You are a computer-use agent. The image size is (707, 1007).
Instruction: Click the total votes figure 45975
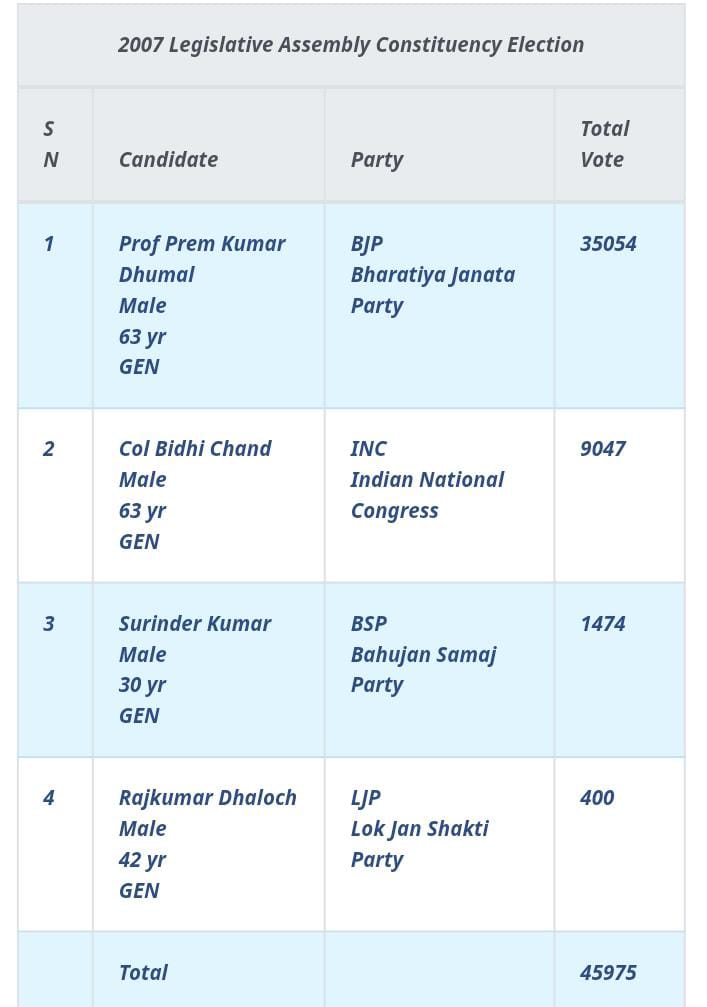click(x=608, y=973)
